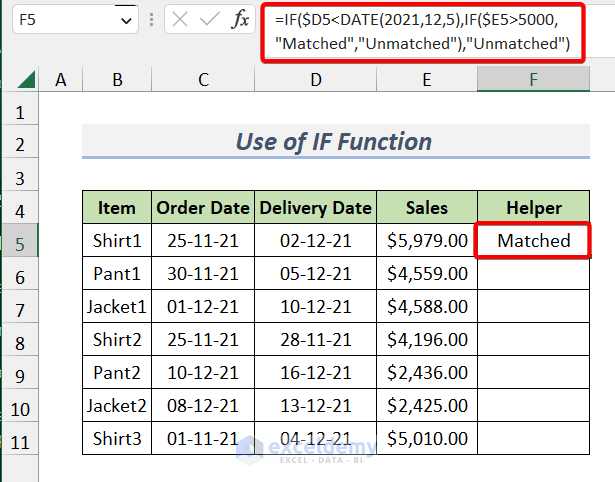Select column F header
615x482 pixels.
pos(534,80)
